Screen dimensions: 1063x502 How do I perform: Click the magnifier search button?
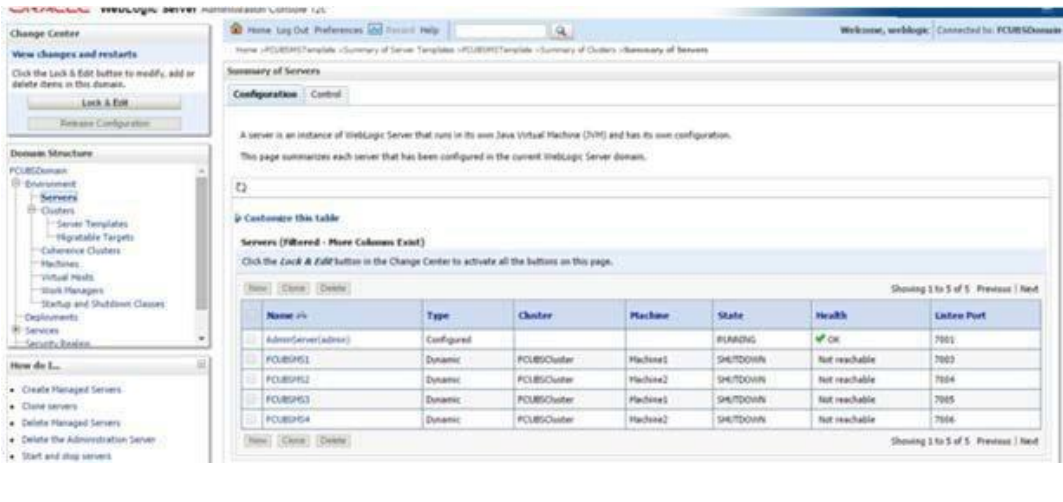[562, 31]
